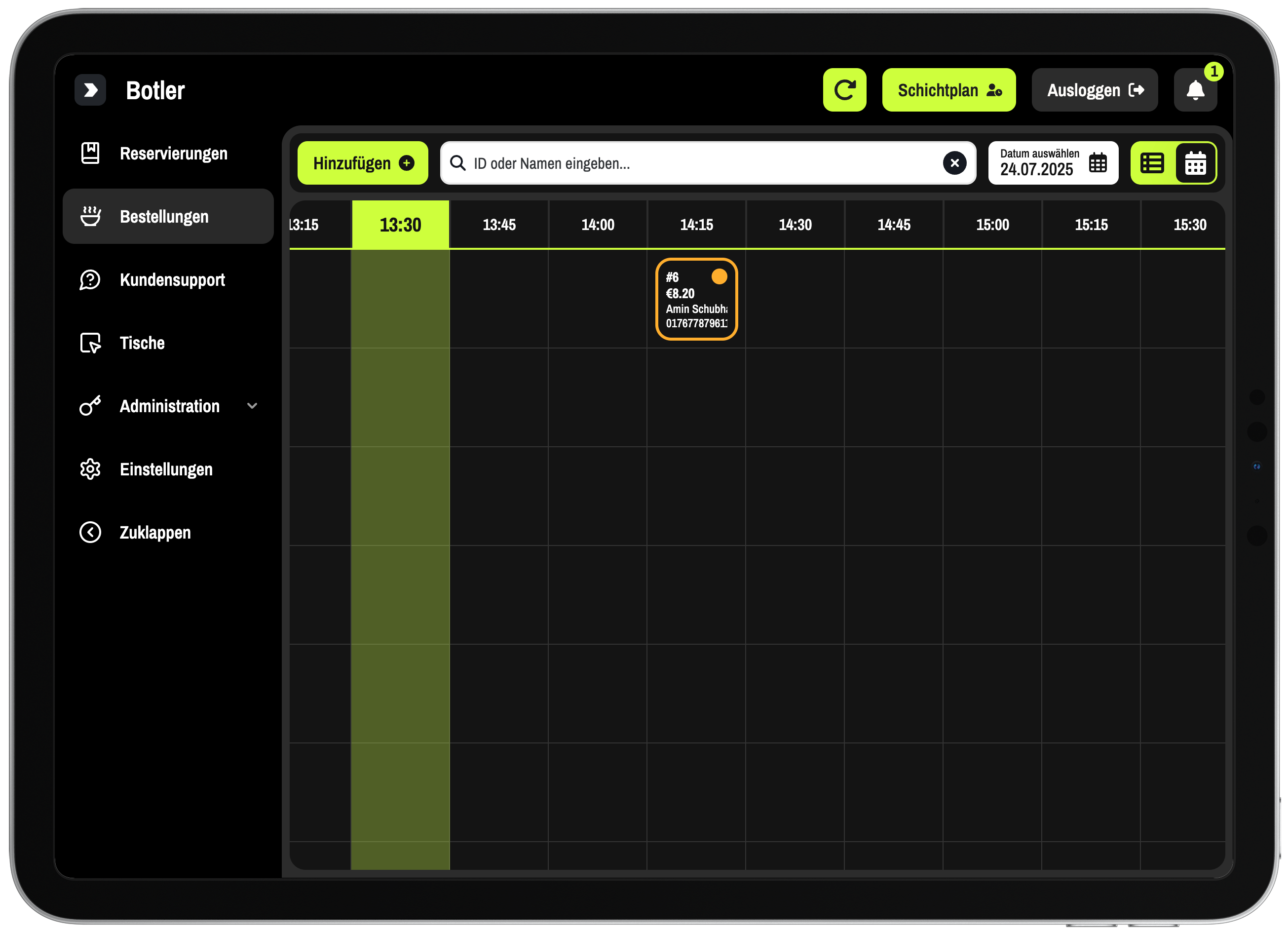1288x933 pixels.
Task: Open the Administration submenu
Action: pyautogui.click(x=169, y=406)
